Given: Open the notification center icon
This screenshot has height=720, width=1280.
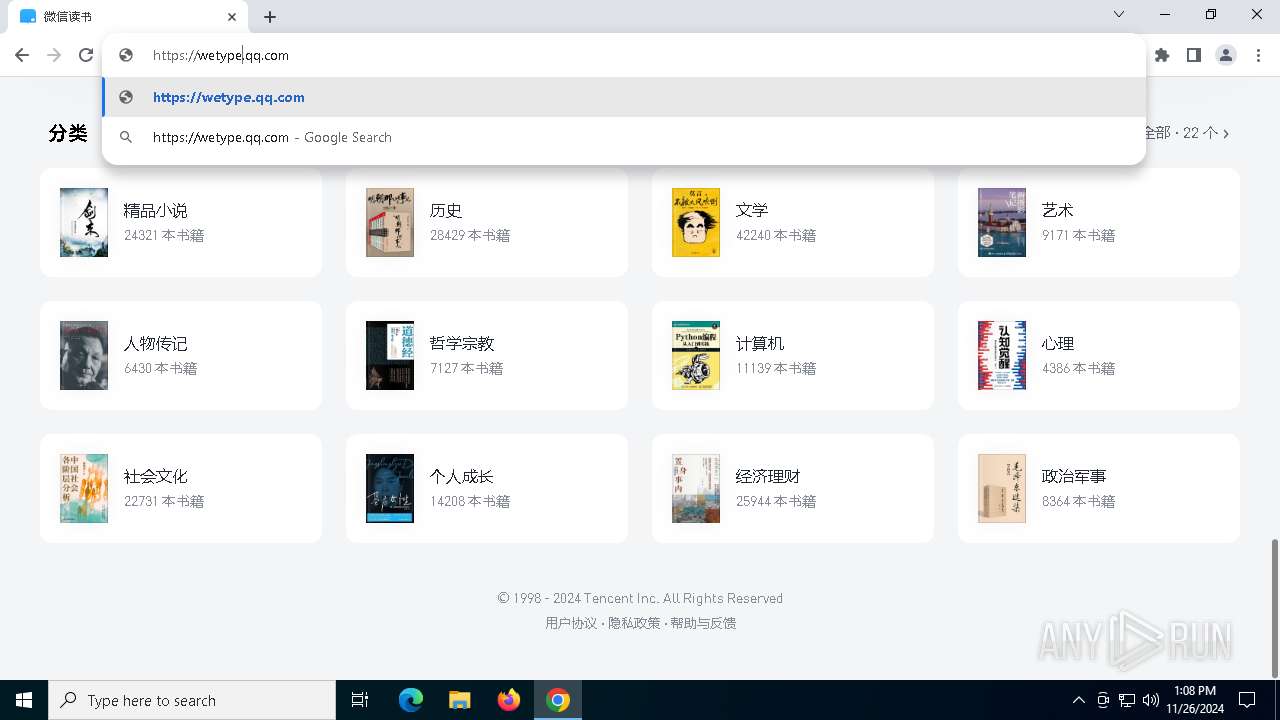Looking at the screenshot, I should 1247,700.
